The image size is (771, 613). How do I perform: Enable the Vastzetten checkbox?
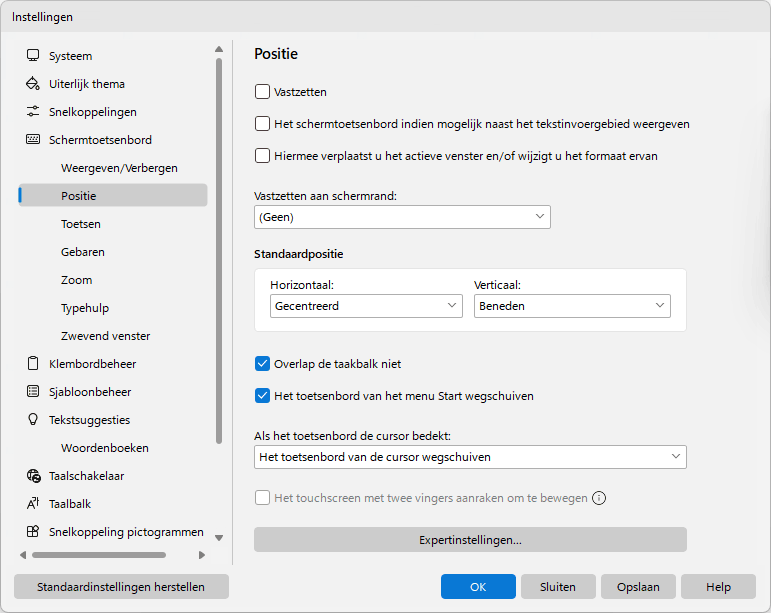point(263,92)
